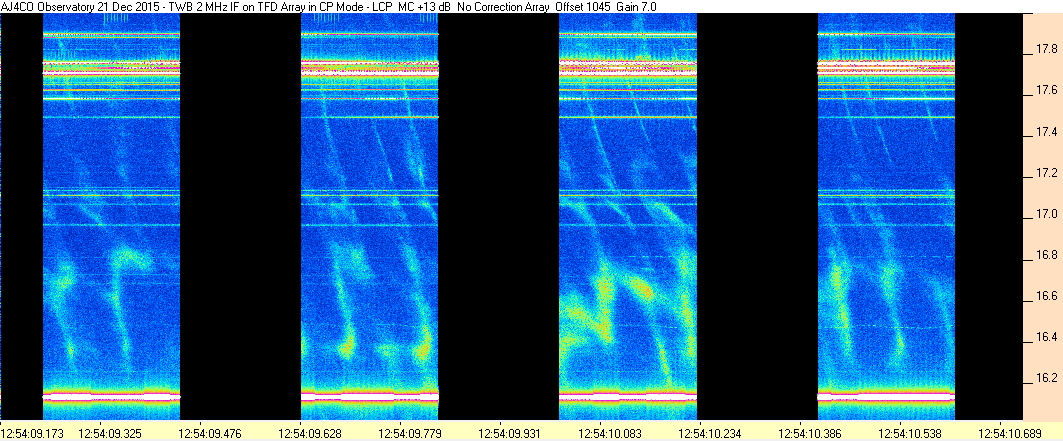Image resolution: width=1063 pixels, height=441 pixels.
Task: Click the 16.2 frequency axis label
Action: coord(1045,377)
